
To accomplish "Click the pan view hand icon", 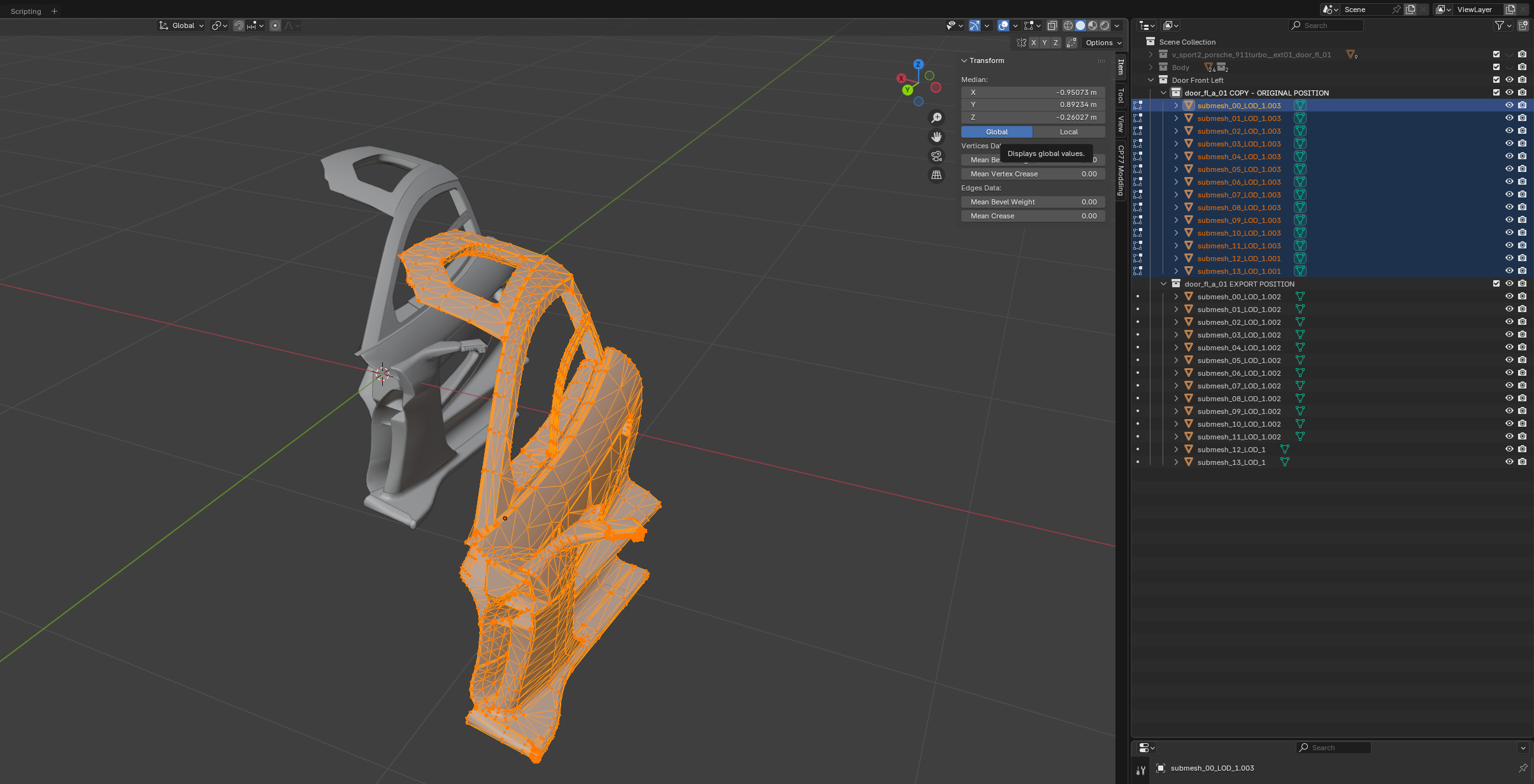I will tap(936, 137).
